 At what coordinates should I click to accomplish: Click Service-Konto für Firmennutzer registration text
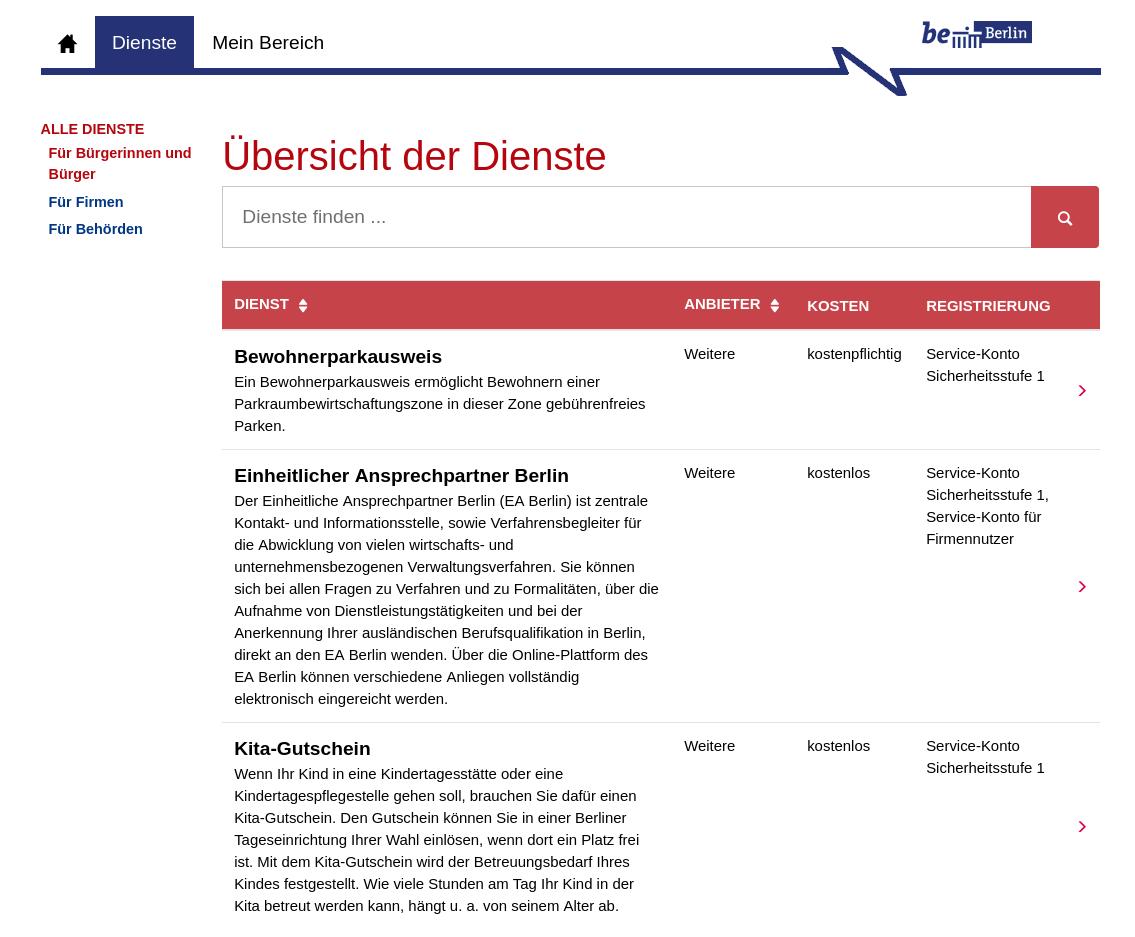(983, 528)
